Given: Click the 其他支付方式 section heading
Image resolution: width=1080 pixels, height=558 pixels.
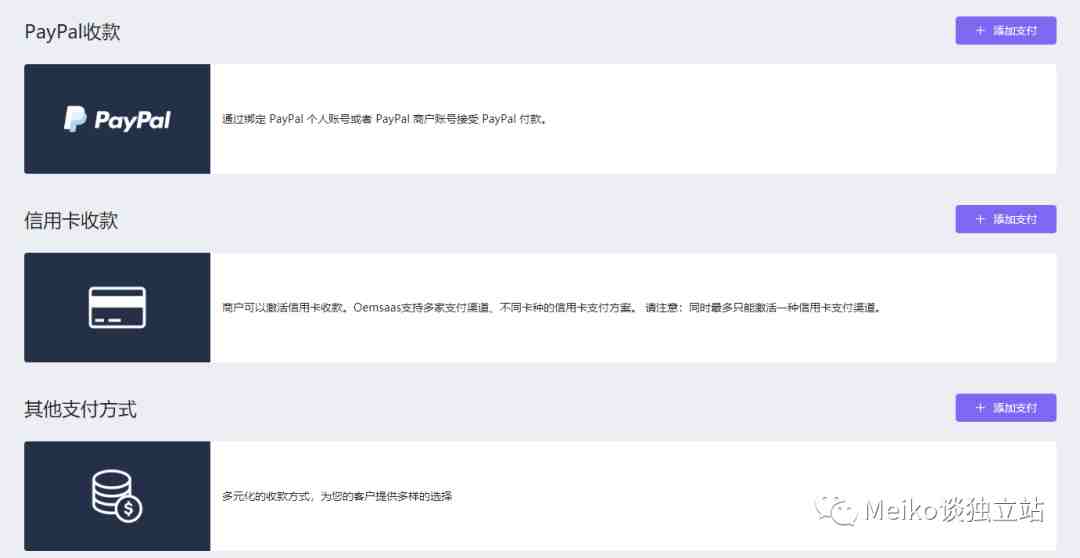Looking at the screenshot, I should 81,409.
